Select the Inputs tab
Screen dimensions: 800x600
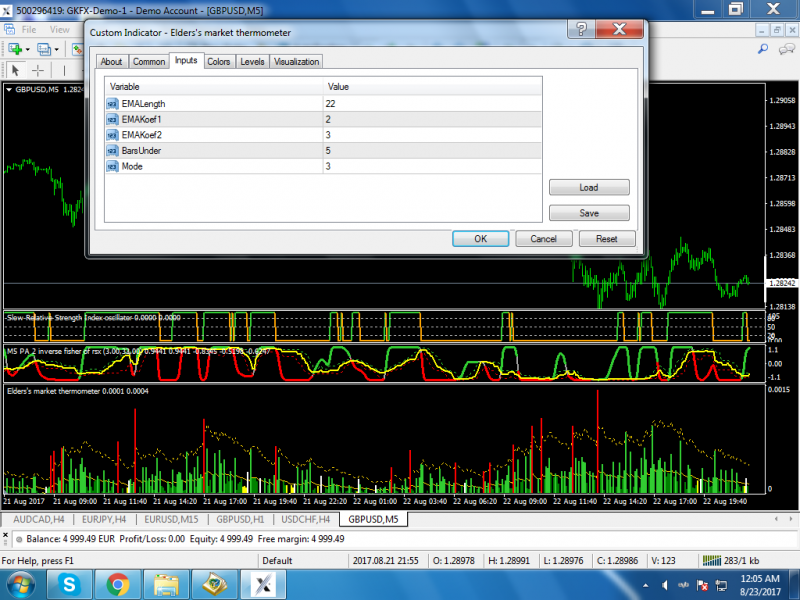(x=186, y=60)
